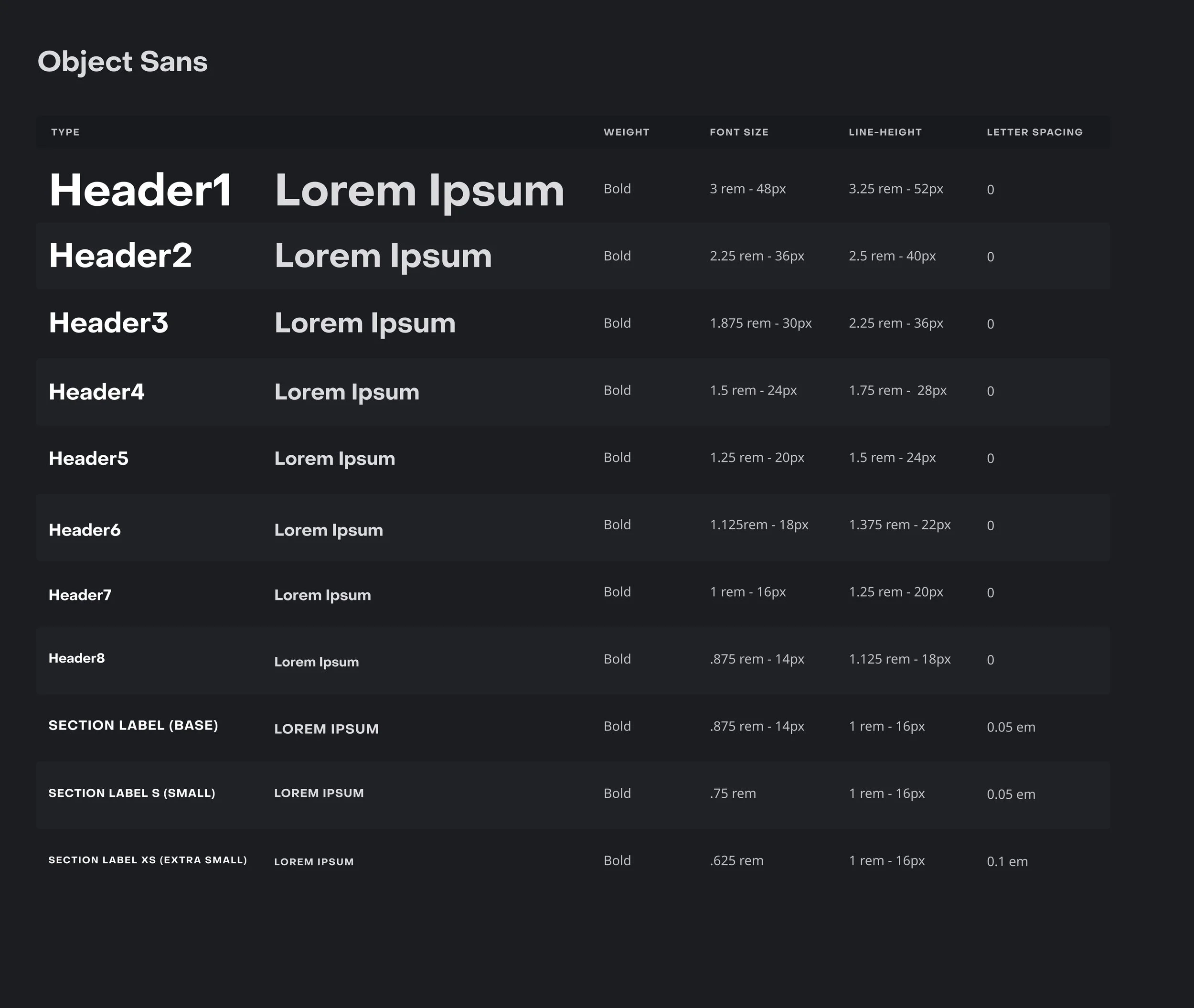Select the Header5 type label
Screen dimensions: 1194x1008
click(x=88, y=458)
